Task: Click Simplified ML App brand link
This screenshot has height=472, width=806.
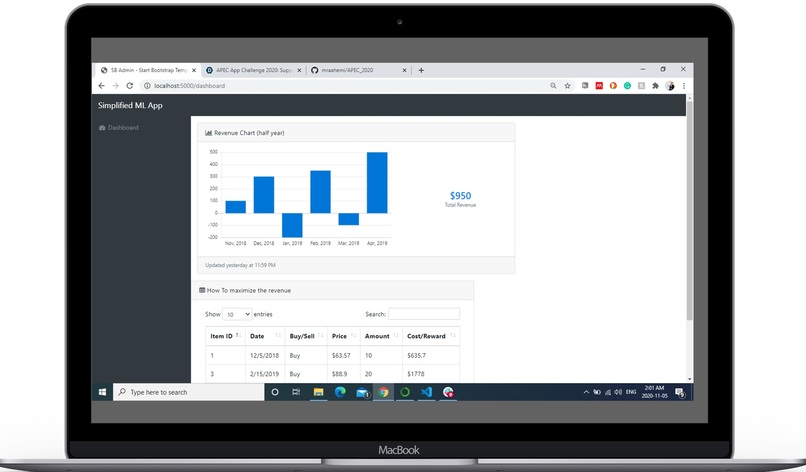Action: pos(130,105)
